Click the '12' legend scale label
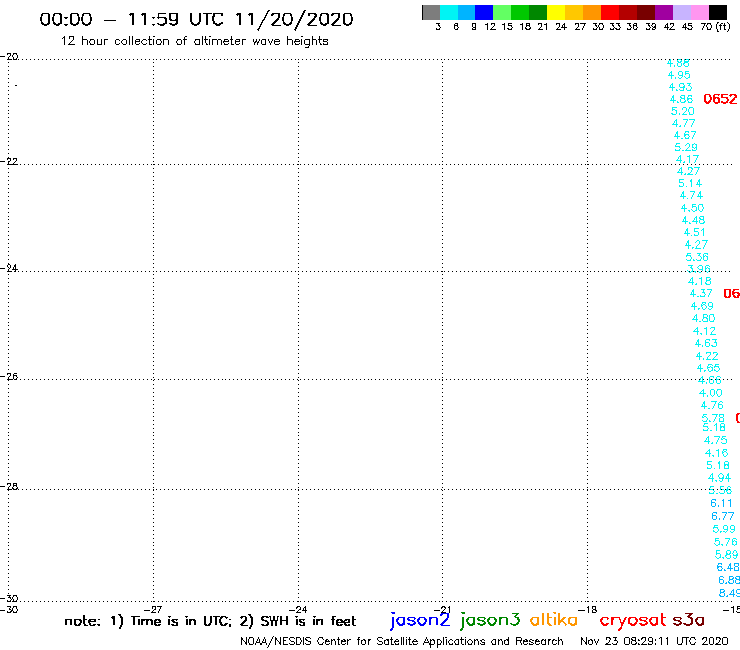 pyautogui.click(x=490, y=27)
